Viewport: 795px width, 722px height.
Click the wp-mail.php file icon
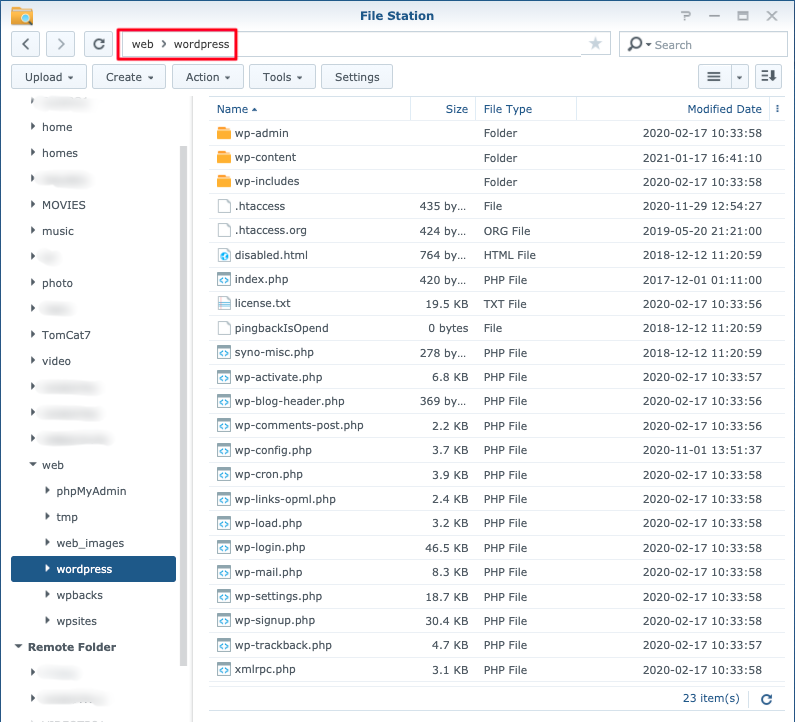[x=224, y=572]
